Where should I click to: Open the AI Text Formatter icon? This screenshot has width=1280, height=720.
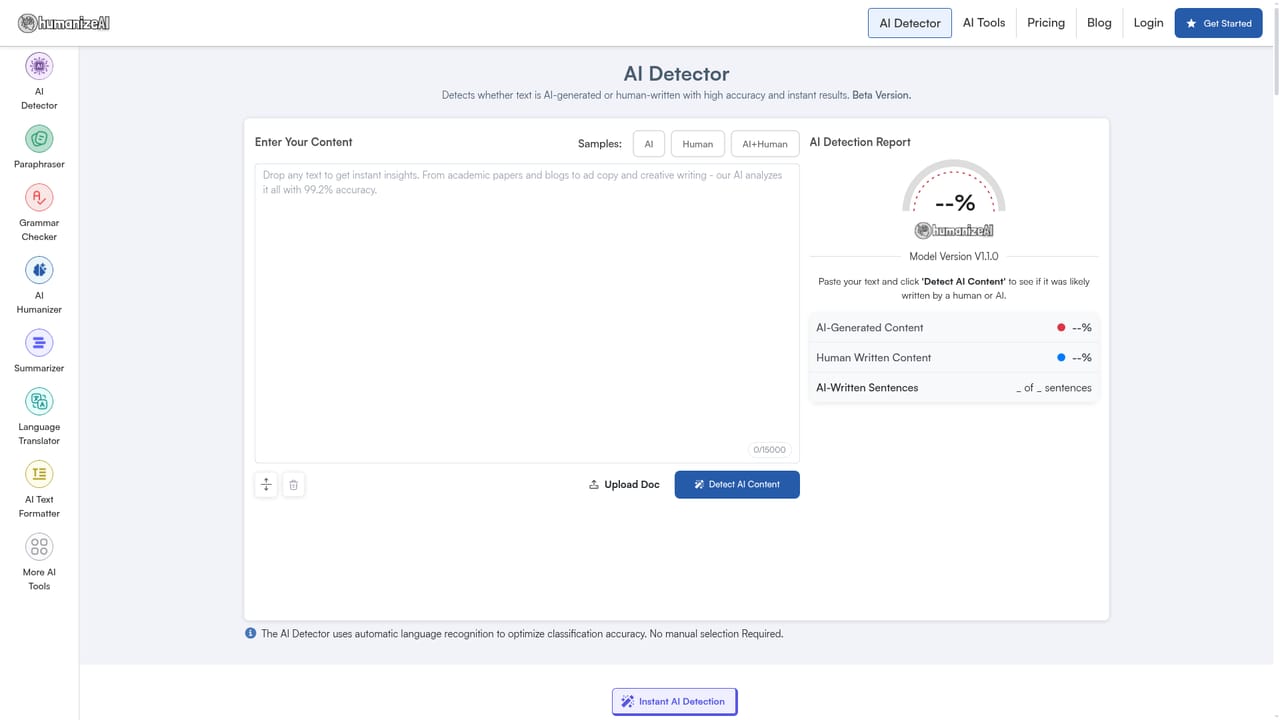pos(39,474)
